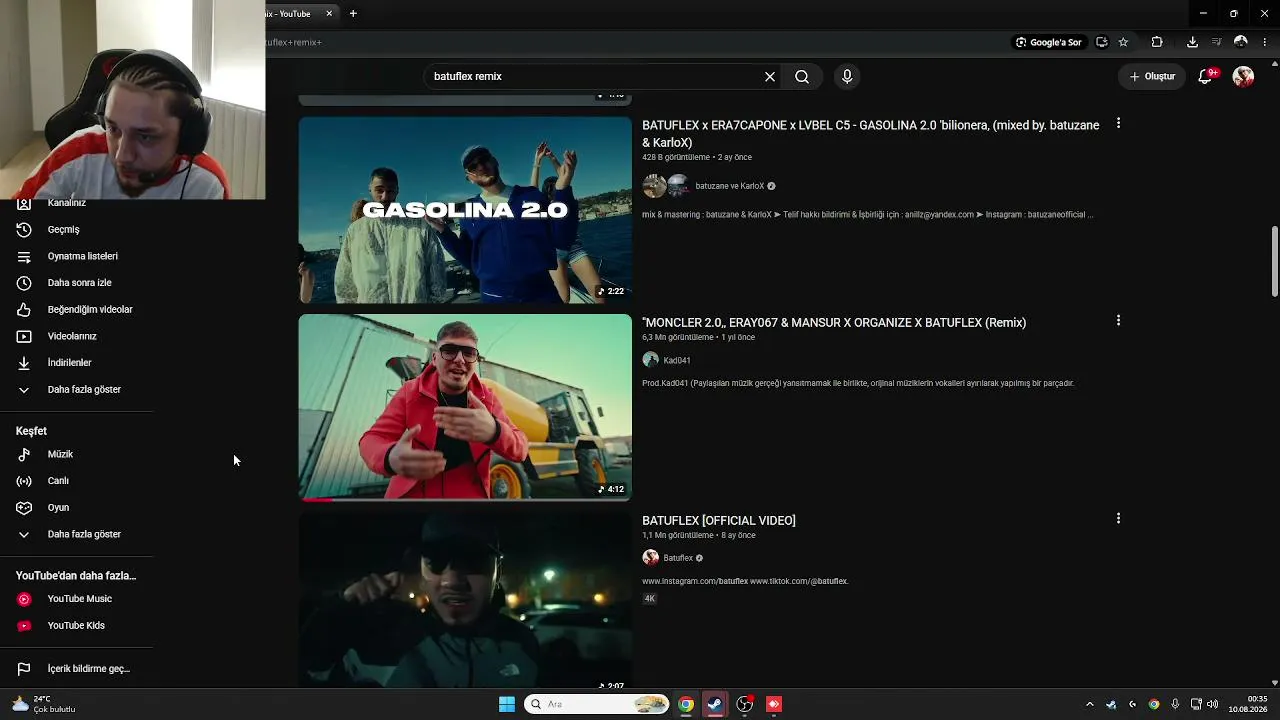
Task: Open the YouTube account avatar menu
Action: [1243, 77]
